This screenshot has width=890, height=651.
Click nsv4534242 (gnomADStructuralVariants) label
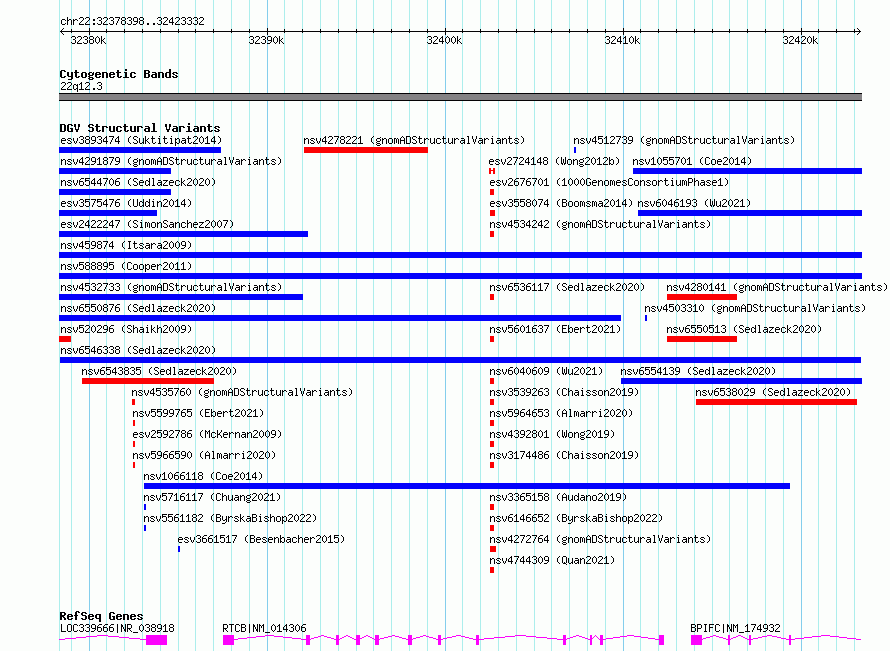(x=600, y=224)
